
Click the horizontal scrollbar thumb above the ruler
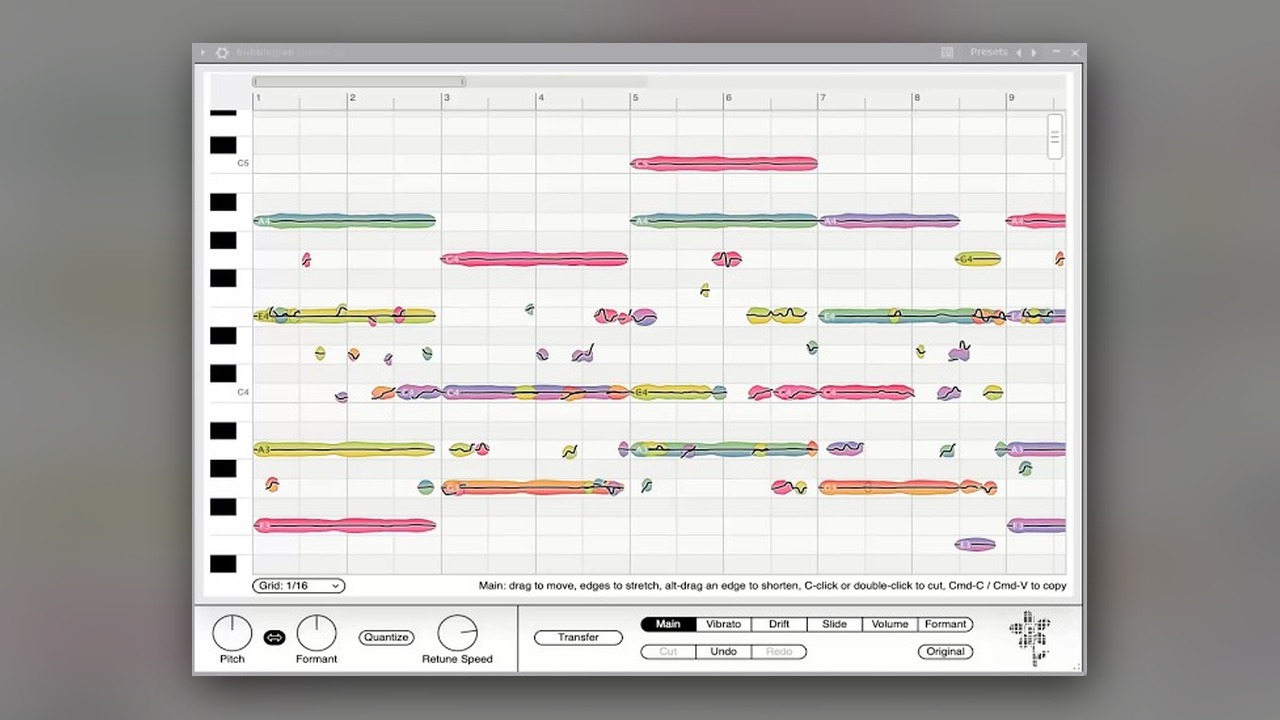359,82
